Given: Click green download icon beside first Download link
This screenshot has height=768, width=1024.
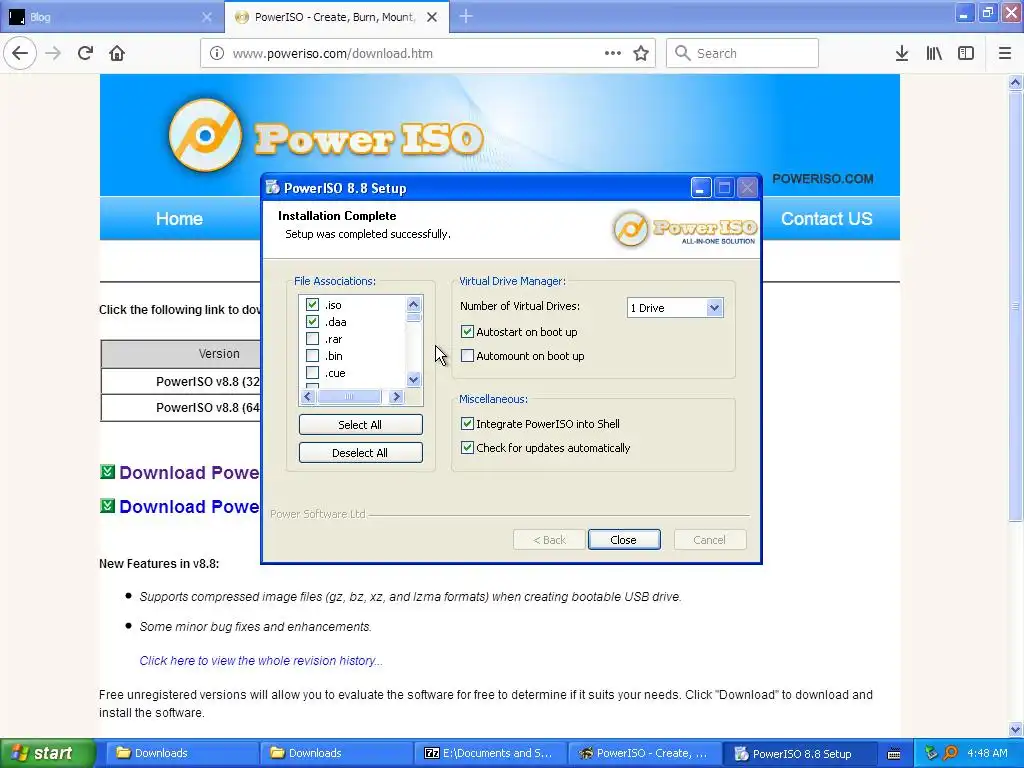Looking at the screenshot, I should tap(108, 472).
